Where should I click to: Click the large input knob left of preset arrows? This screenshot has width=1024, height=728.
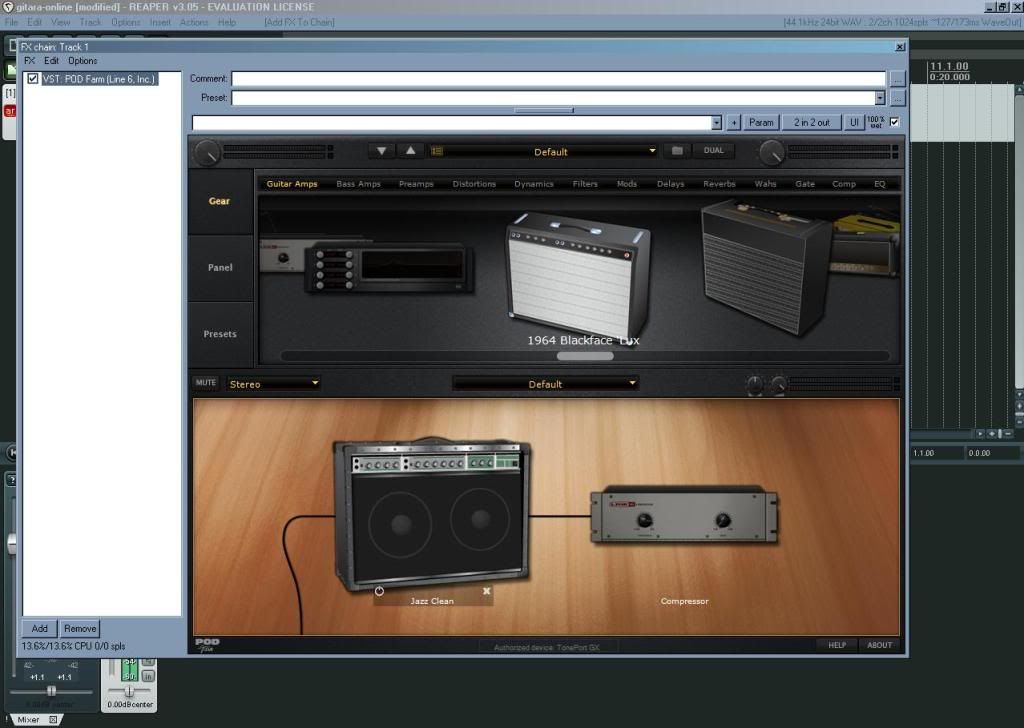point(207,152)
